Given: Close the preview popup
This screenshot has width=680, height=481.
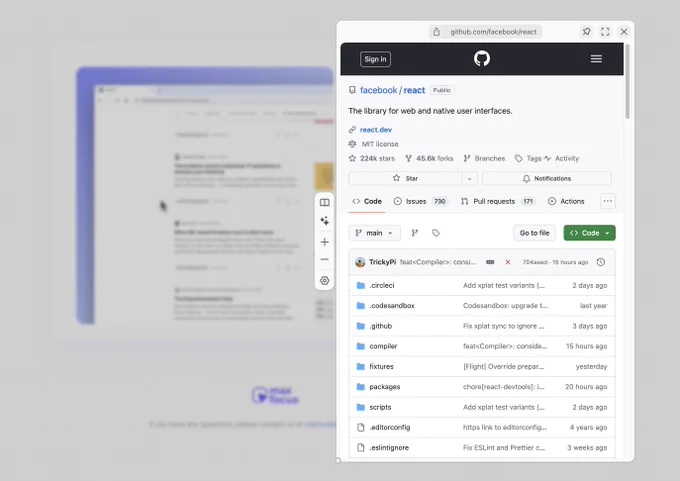Looking at the screenshot, I should pos(624,32).
